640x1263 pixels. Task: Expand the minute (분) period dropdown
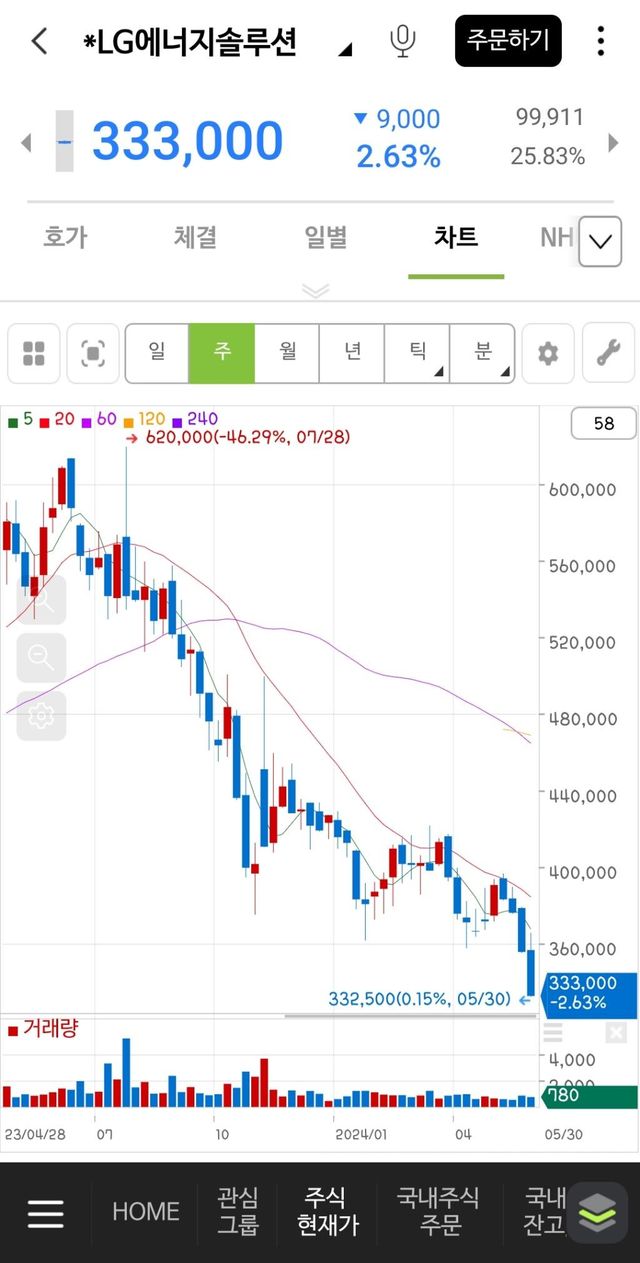pyautogui.click(x=483, y=353)
